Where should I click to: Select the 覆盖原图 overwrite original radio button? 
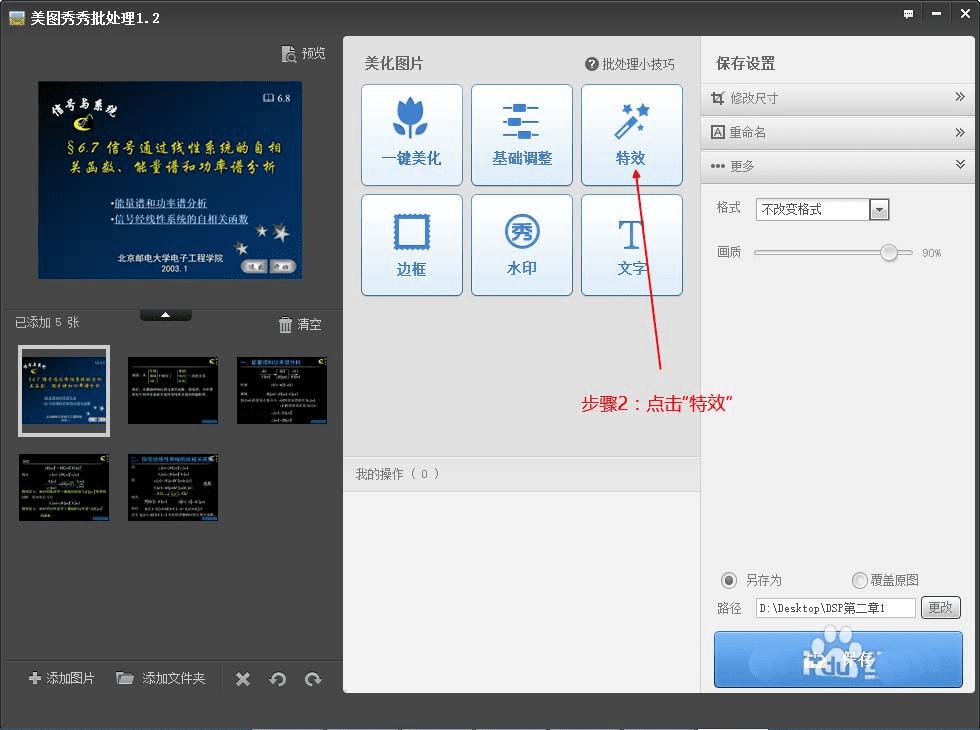860,580
